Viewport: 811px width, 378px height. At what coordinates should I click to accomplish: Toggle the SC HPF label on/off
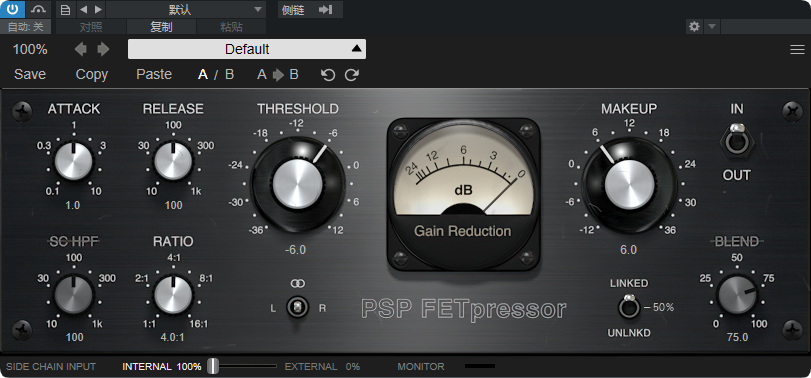point(74,241)
